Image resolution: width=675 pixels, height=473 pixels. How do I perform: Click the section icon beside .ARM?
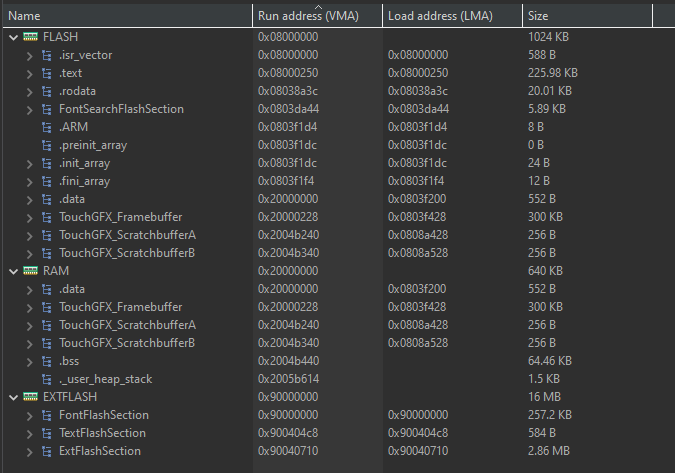[47, 127]
